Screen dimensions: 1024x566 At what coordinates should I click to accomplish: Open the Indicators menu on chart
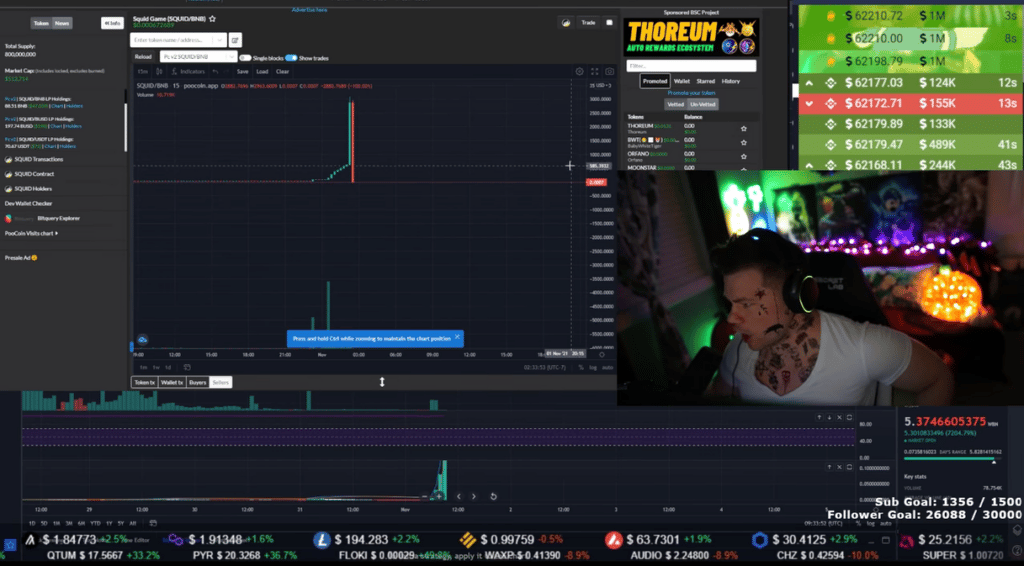pos(192,72)
